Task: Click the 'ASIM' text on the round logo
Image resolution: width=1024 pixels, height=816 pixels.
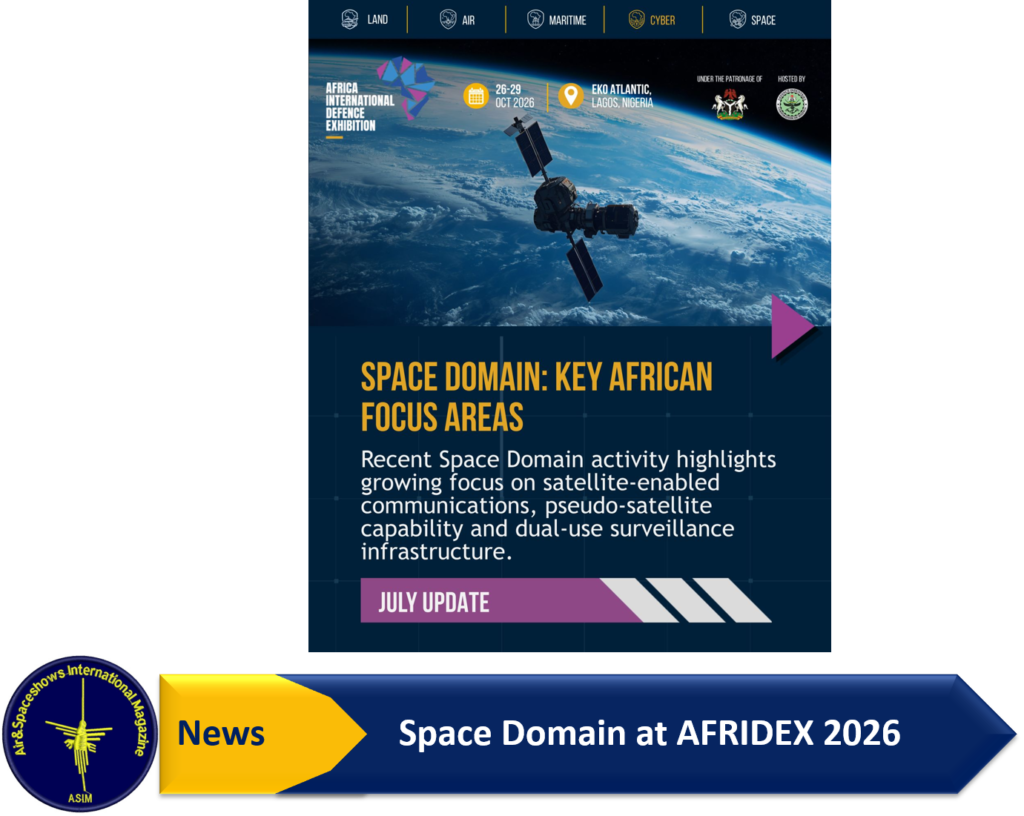Action: pyautogui.click(x=80, y=798)
